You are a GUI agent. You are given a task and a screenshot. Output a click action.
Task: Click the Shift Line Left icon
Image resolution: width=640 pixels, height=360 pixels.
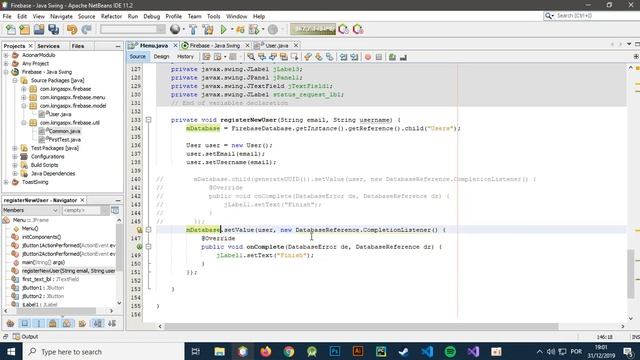click(x=343, y=57)
